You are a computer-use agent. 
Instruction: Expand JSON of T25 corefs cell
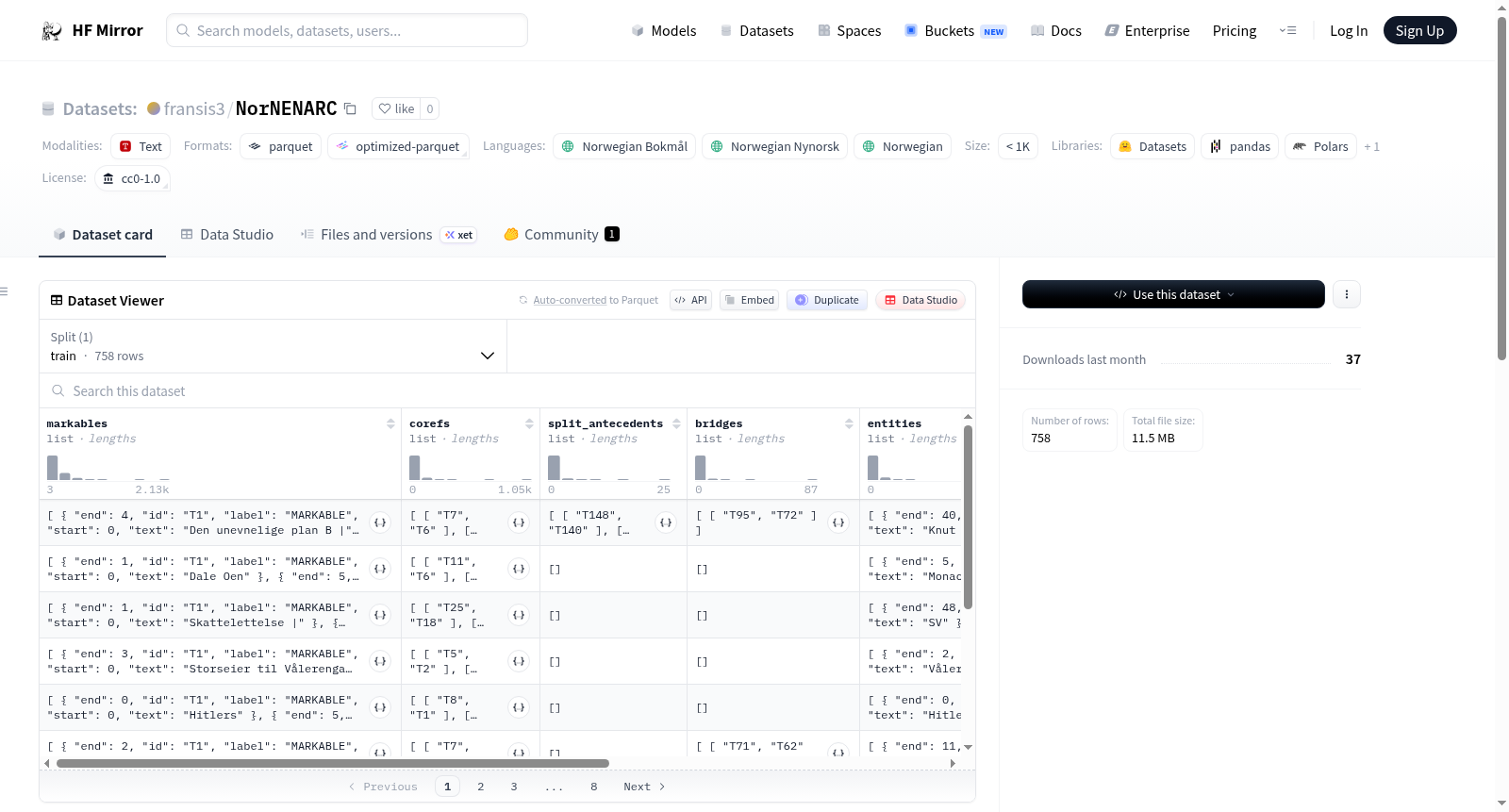click(x=519, y=615)
